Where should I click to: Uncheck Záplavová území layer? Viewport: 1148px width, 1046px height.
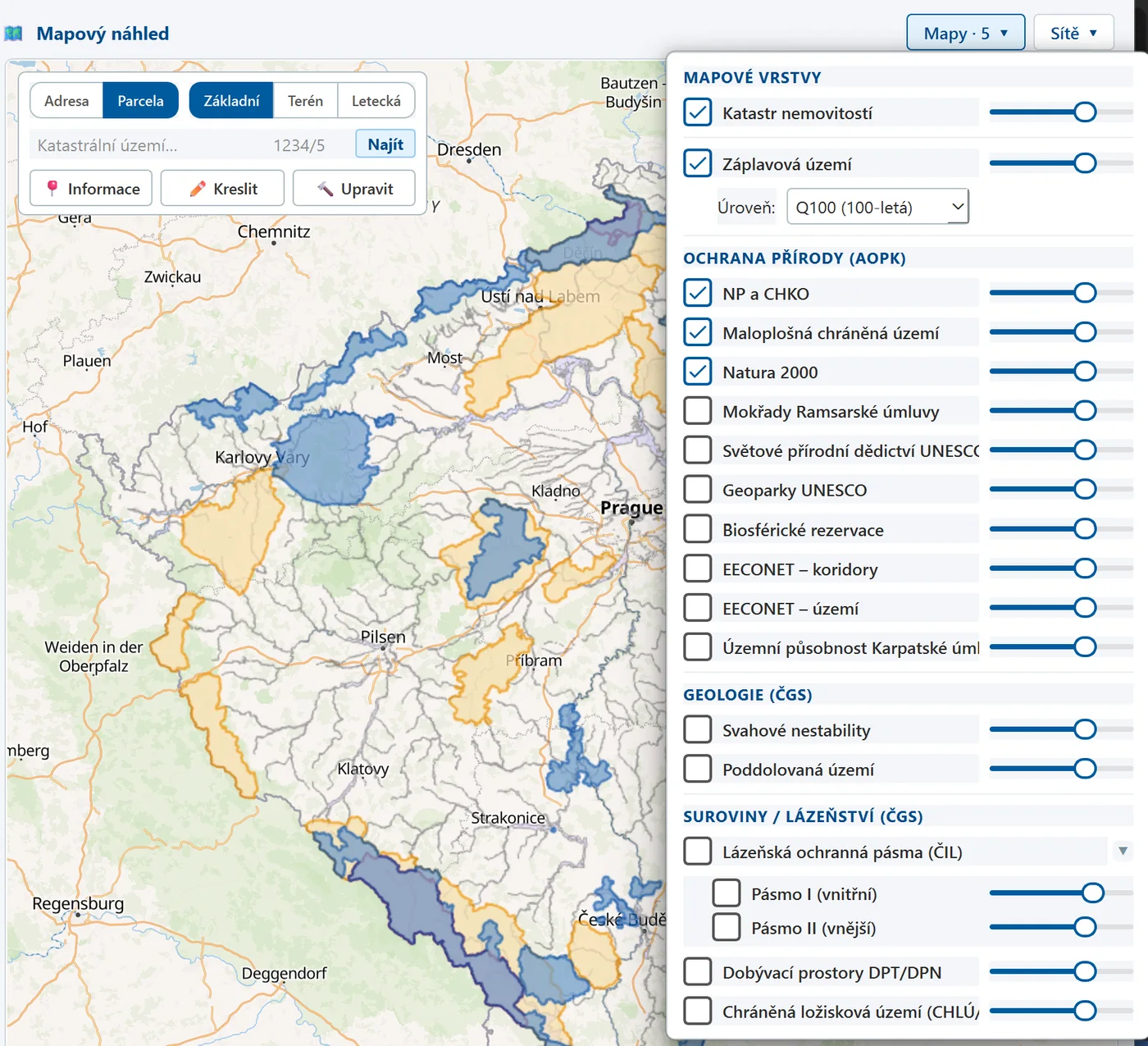(x=698, y=163)
